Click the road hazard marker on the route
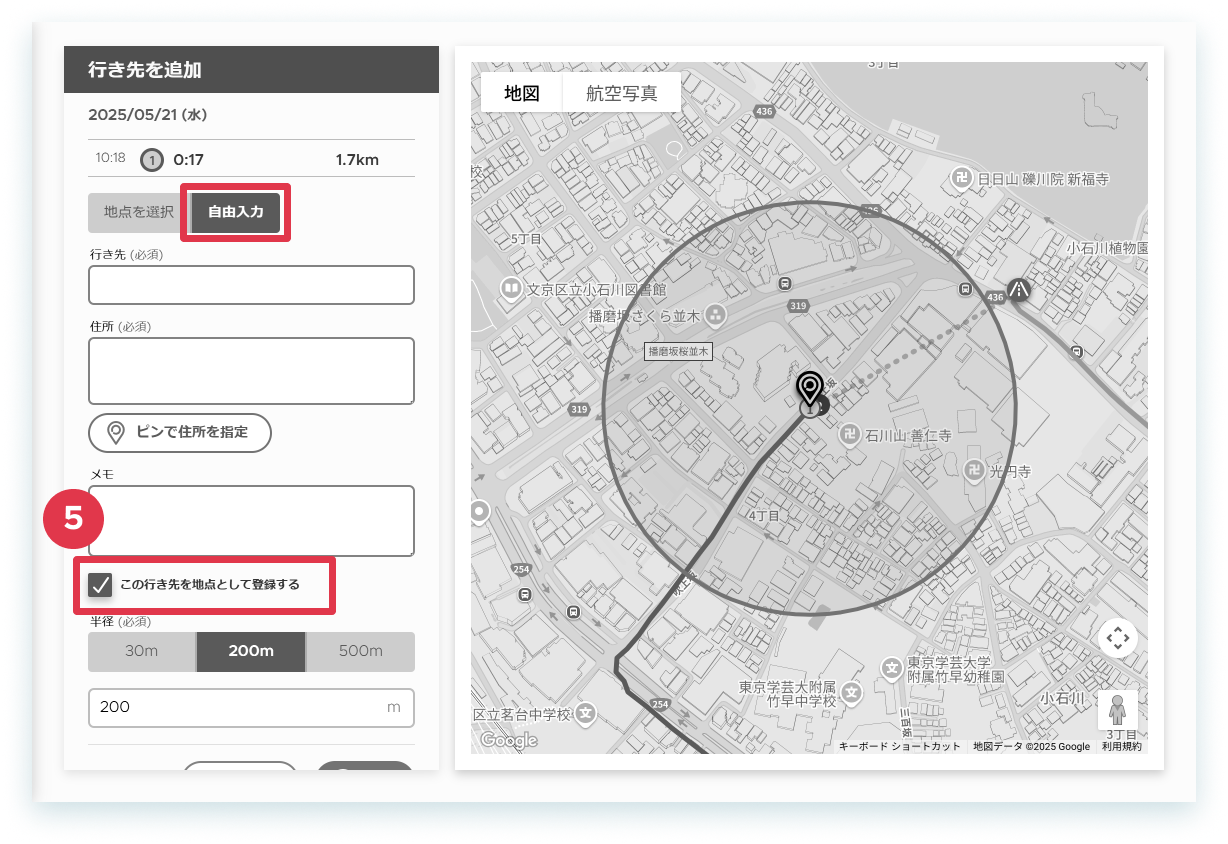Viewport: 1228px width, 844px height. tap(1019, 291)
